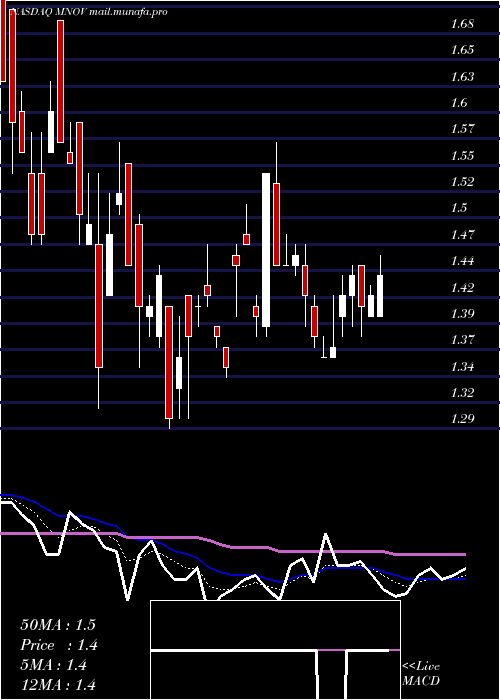
Task: Click the 1.5 price axis label
Action: click(x=459, y=208)
